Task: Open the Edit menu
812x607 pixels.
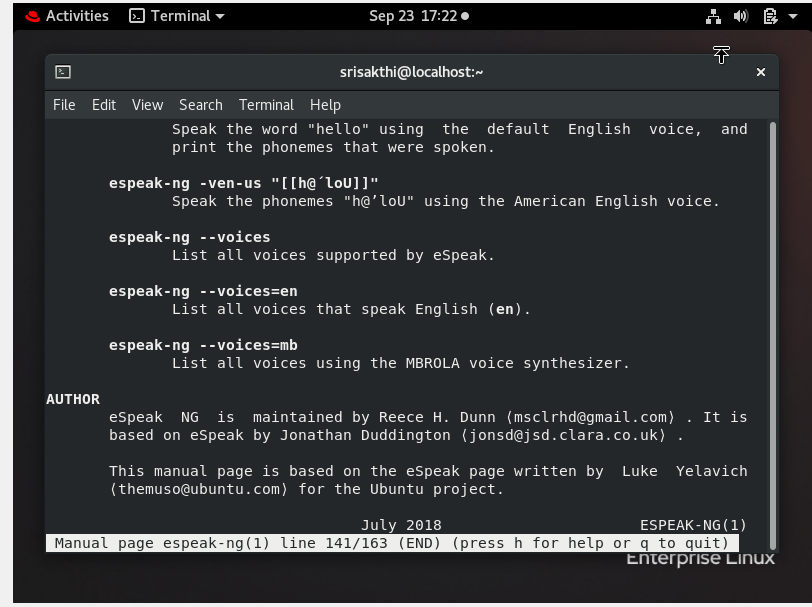Action: [x=103, y=104]
